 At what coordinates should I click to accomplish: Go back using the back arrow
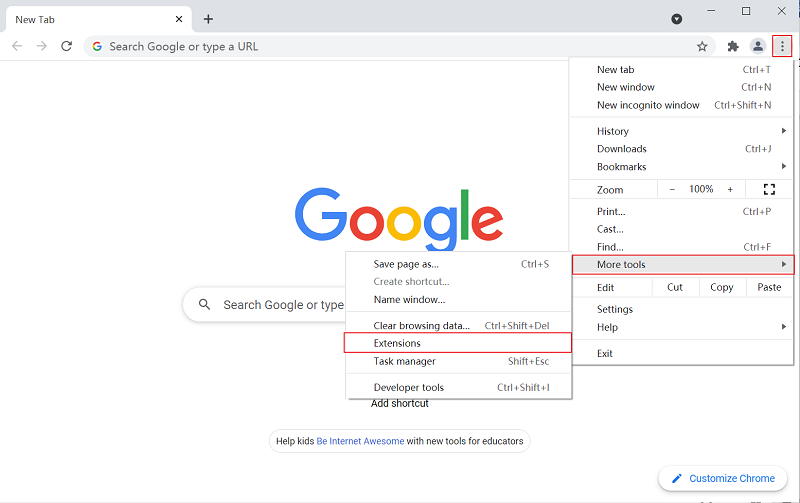click(17, 46)
